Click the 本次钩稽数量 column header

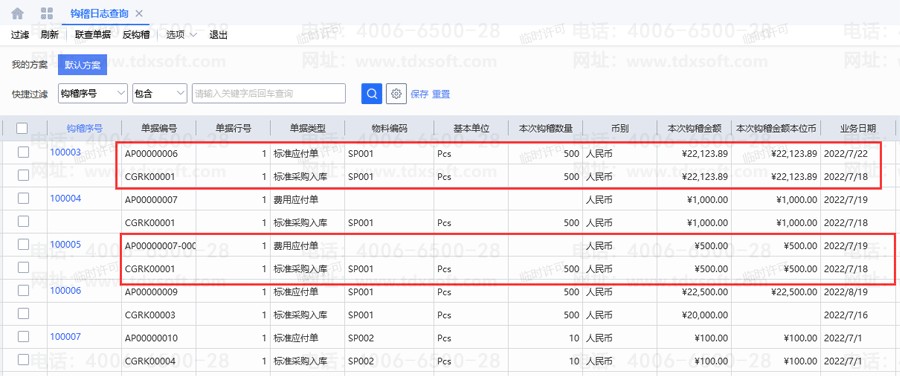pos(546,129)
